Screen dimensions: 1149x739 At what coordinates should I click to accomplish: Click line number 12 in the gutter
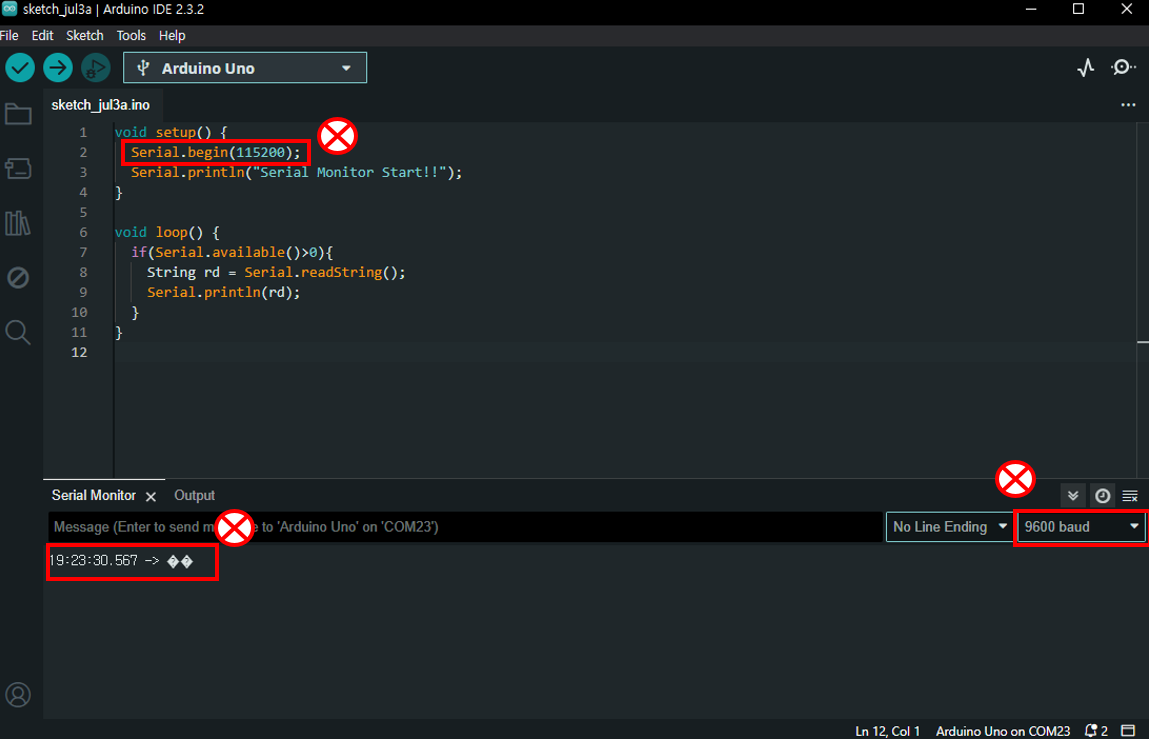point(79,353)
